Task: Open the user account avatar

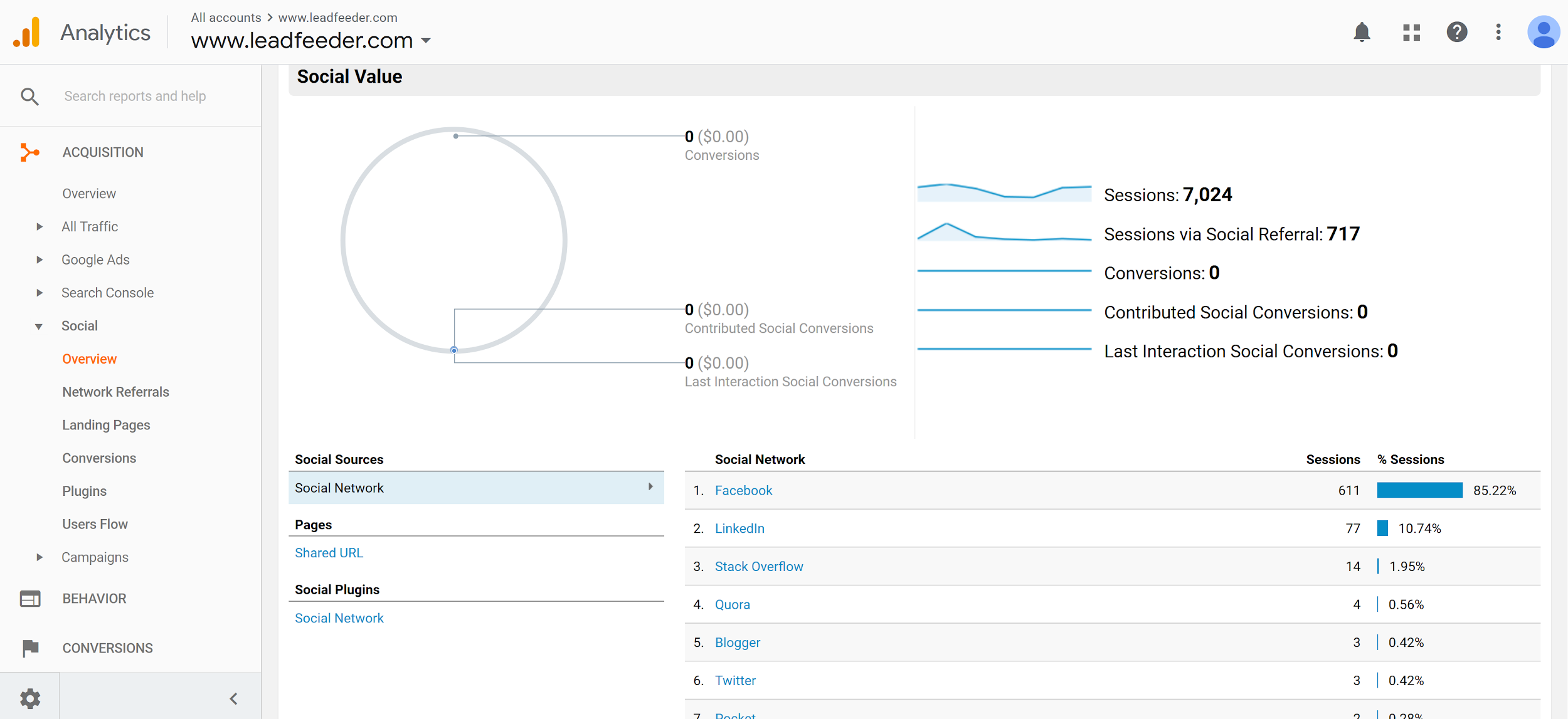Action: (1543, 32)
